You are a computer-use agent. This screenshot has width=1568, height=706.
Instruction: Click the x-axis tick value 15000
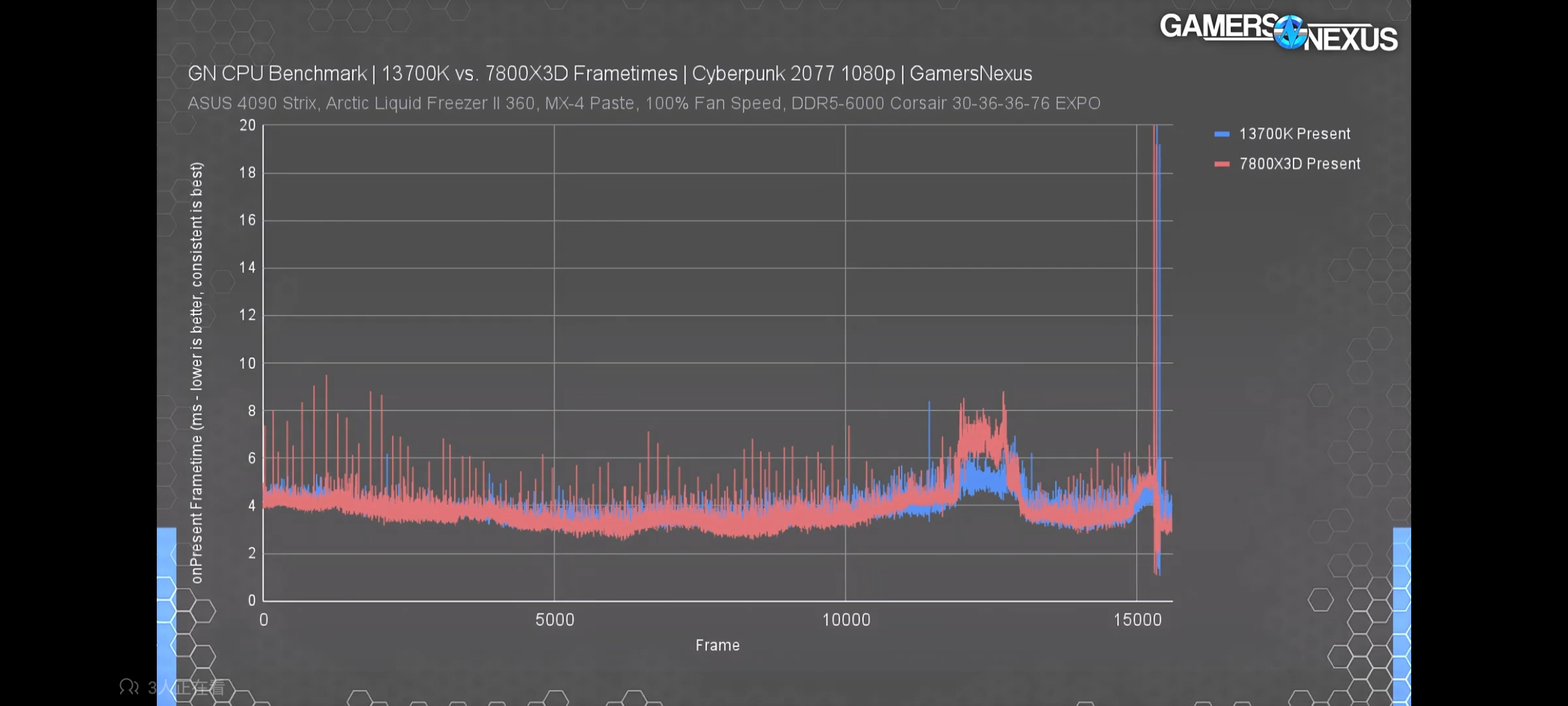coord(1137,620)
